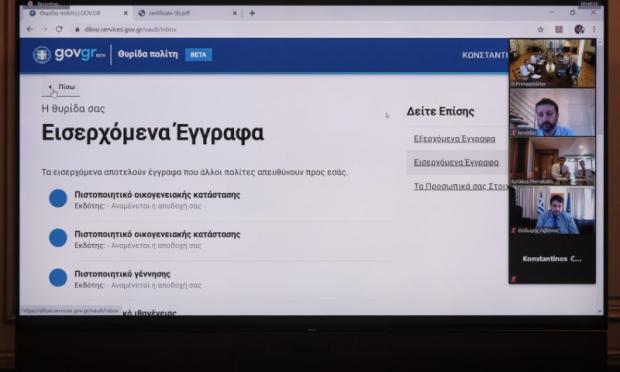Open the Chrome three-dot menu

point(594,29)
